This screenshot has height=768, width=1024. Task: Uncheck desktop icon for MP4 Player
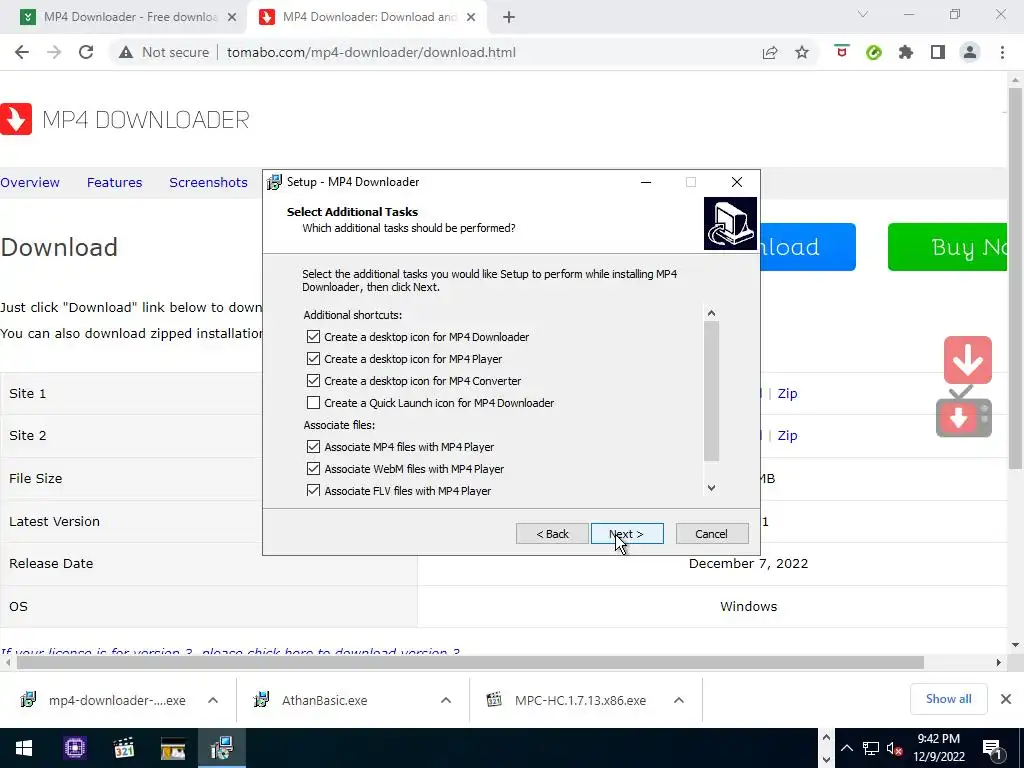tap(313, 359)
